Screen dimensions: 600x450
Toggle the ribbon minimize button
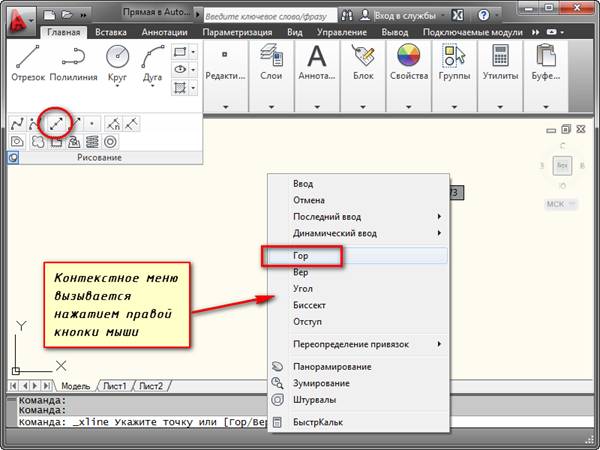(552, 32)
